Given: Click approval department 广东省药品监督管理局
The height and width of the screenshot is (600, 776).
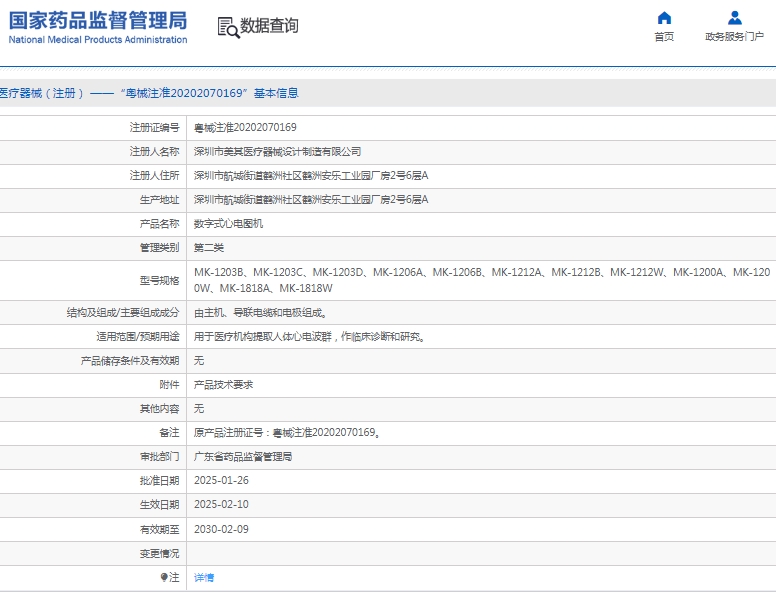Looking at the screenshot, I should coord(242,456).
